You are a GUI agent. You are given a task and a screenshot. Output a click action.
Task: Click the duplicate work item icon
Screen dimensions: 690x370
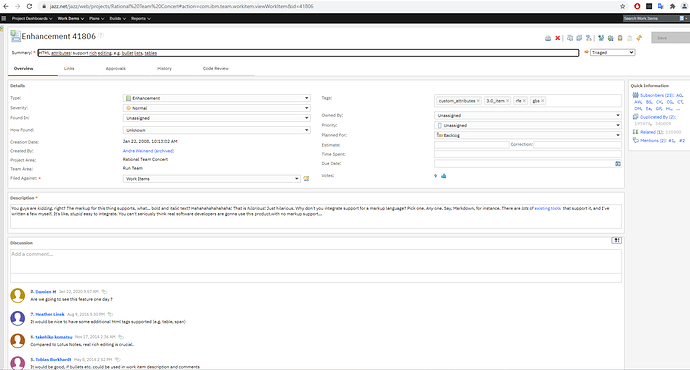click(x=579, y=38)
